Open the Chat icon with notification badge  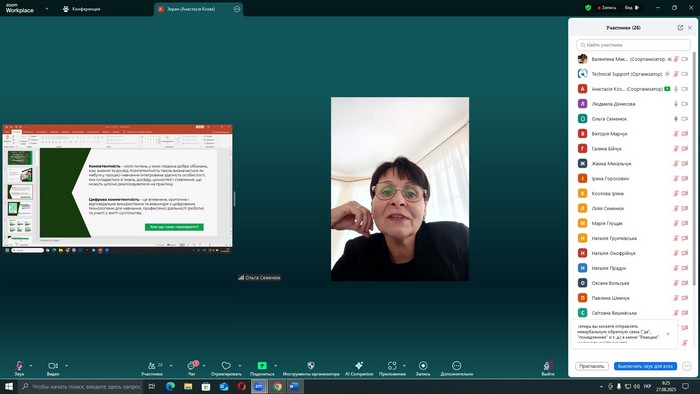(x=192, y=365)
